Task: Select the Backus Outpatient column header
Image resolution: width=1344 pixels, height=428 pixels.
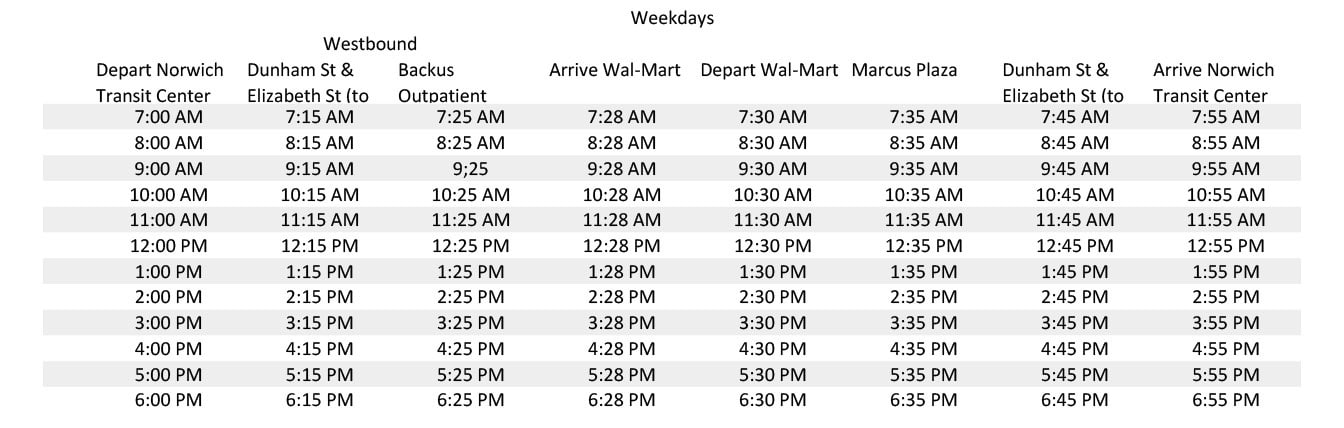Action: 442,83
